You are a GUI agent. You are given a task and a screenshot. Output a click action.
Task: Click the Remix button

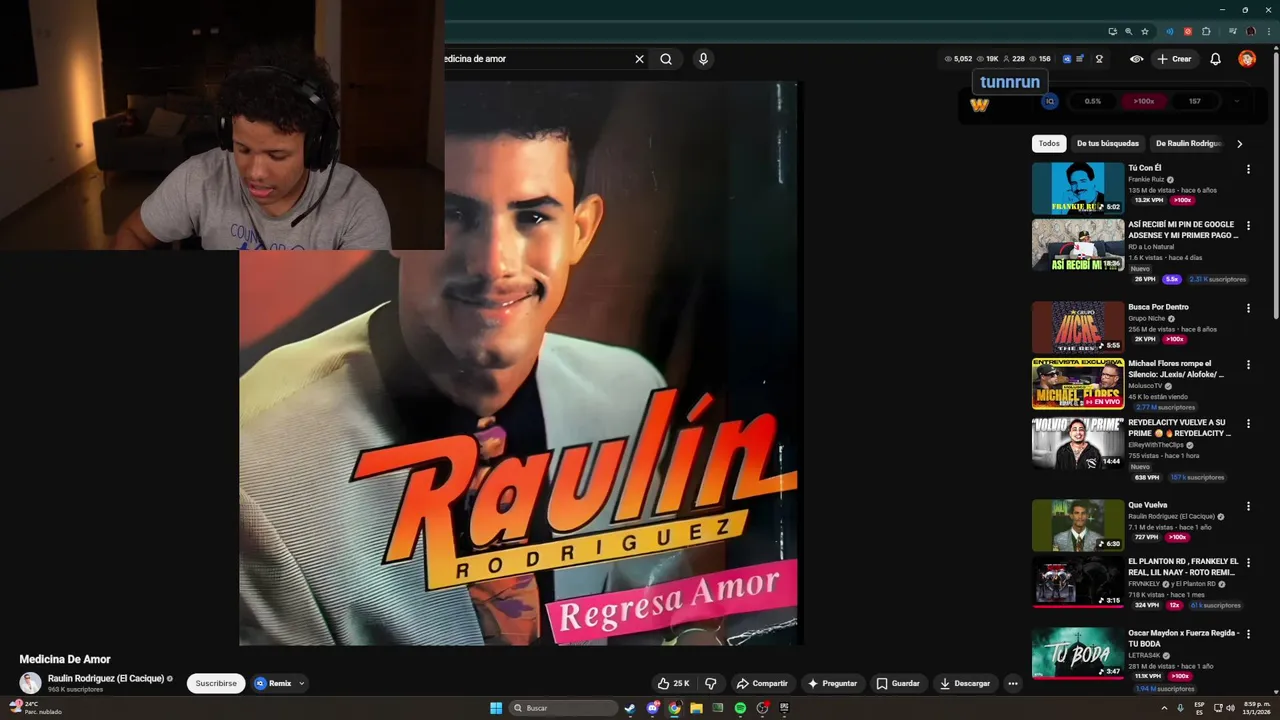pyautogui.click(x=272, y=683)
